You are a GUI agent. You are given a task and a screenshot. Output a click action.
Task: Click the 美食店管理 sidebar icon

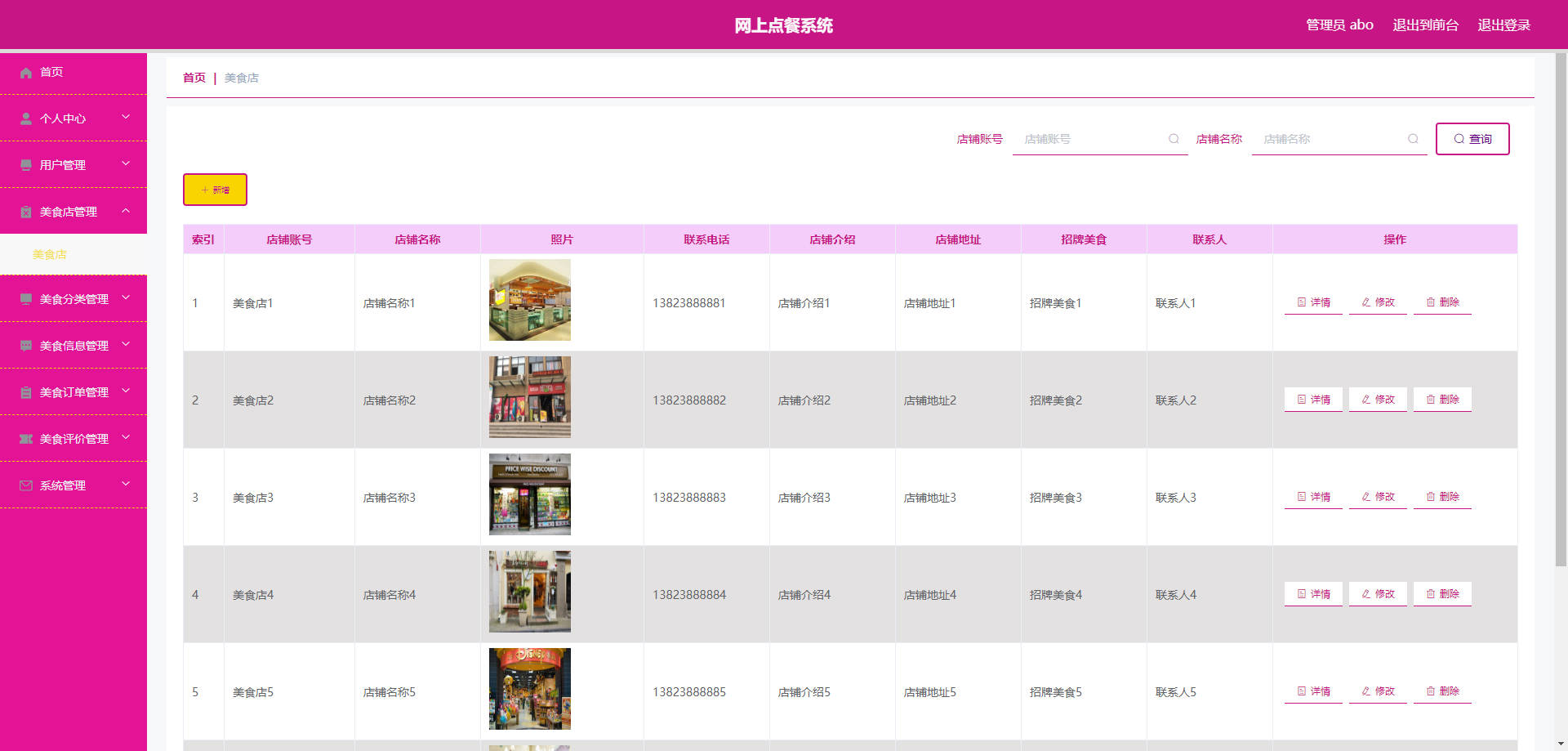(26, 212)
